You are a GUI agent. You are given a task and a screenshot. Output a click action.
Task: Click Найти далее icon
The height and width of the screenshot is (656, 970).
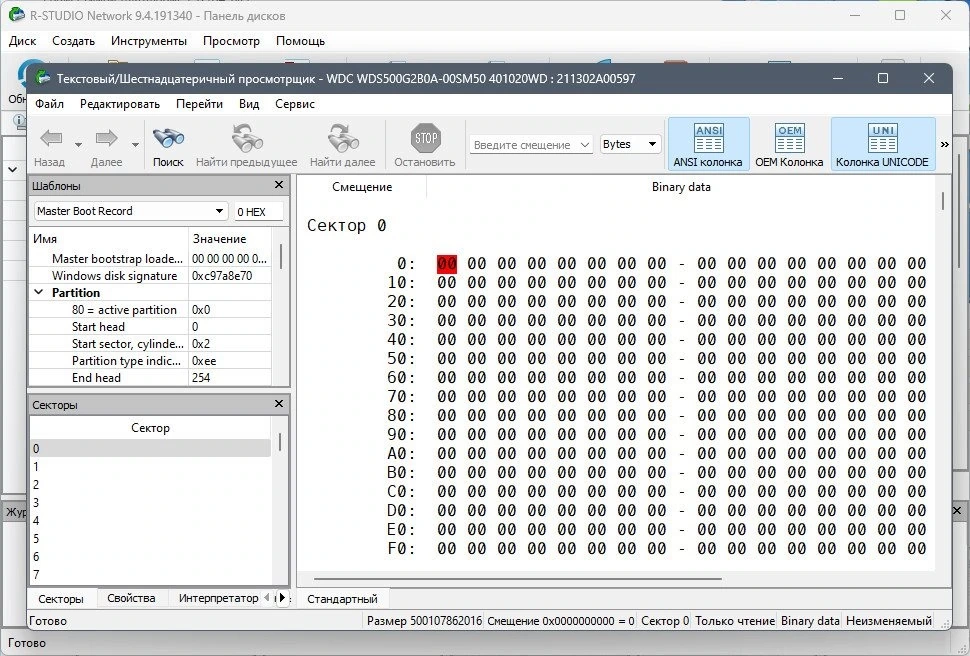coord(343,139)
